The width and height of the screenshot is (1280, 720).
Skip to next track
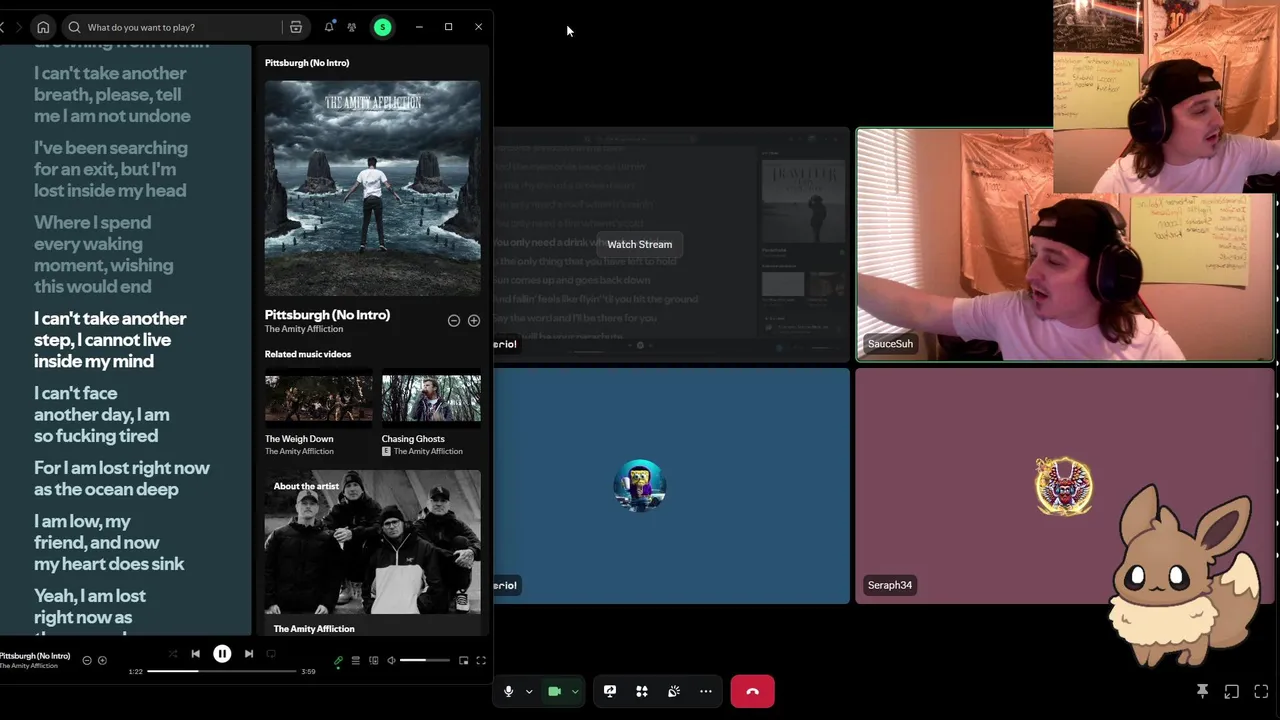(249, 654)
